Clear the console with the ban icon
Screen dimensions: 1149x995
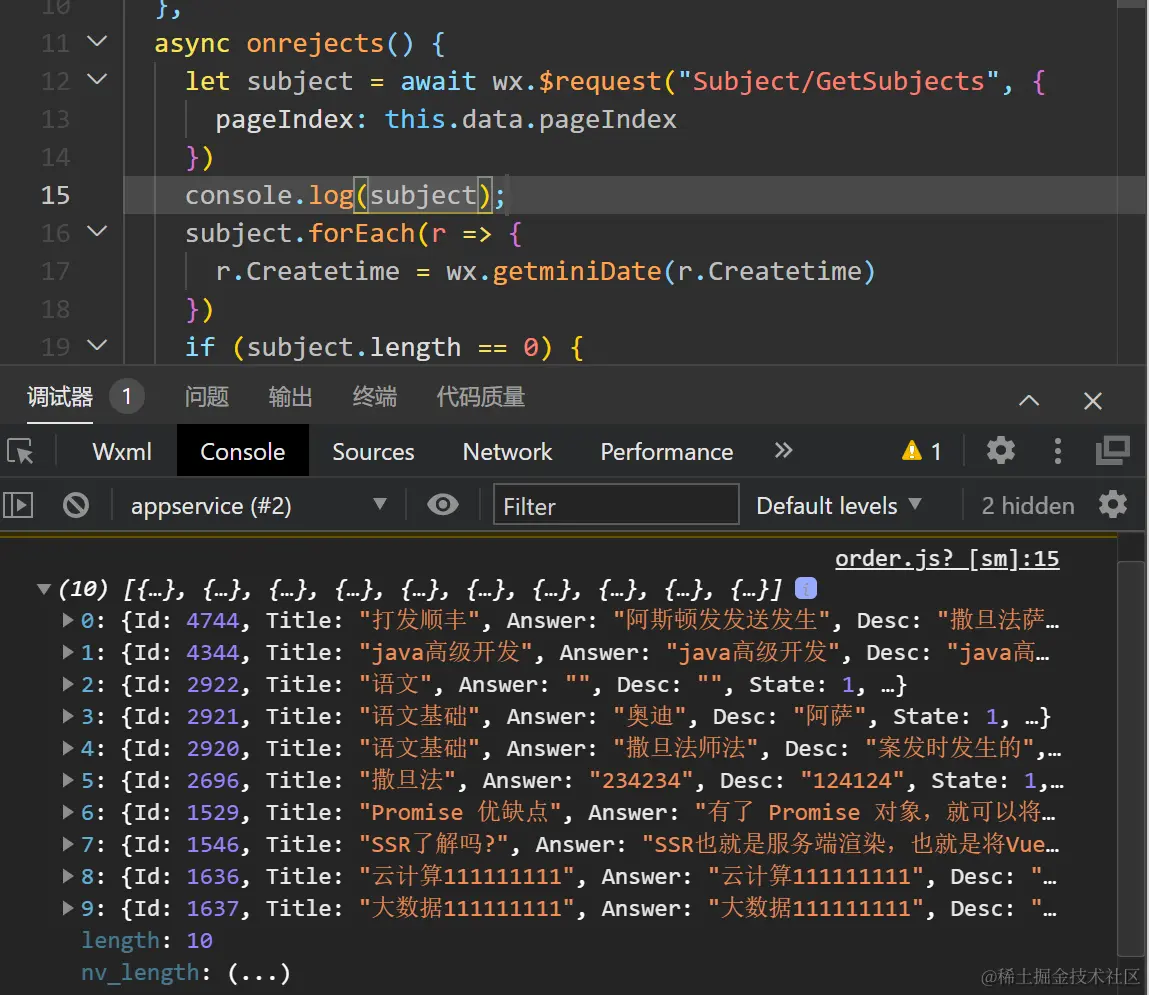pos(75,505)
